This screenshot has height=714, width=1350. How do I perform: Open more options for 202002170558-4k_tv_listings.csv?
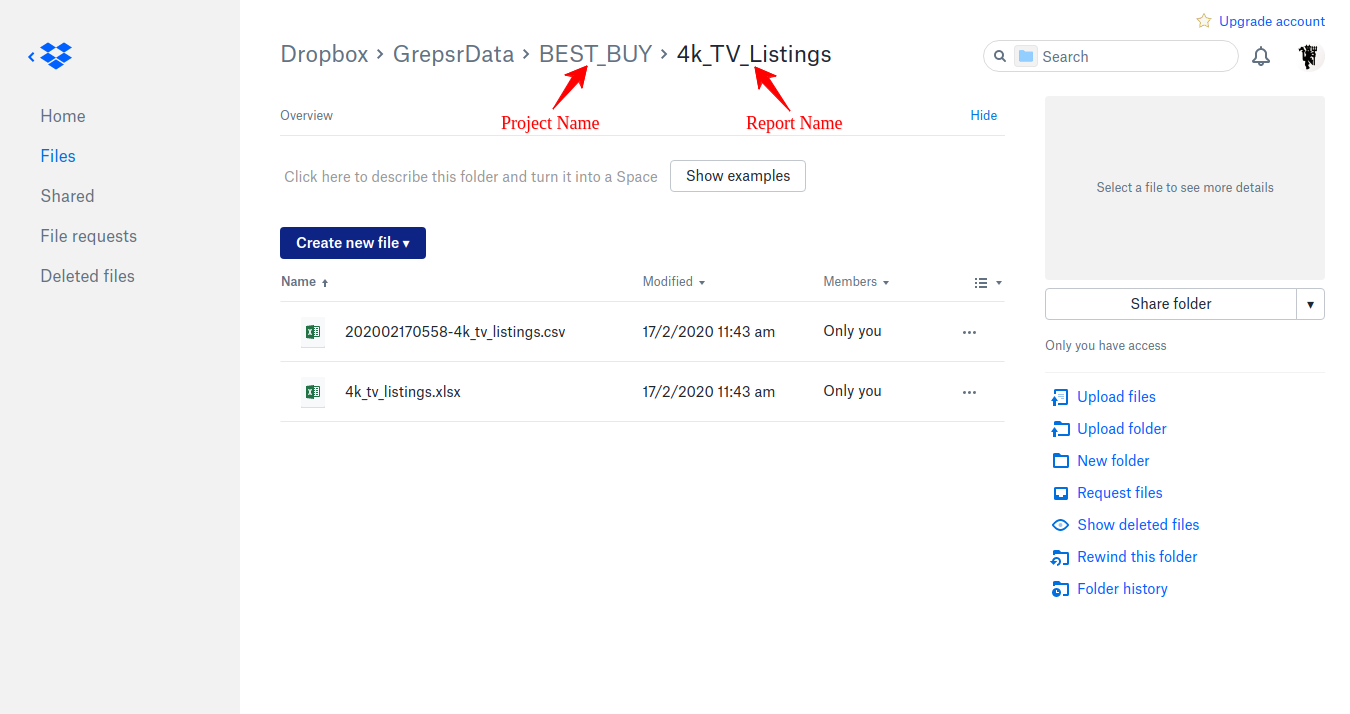click(969, 332)
